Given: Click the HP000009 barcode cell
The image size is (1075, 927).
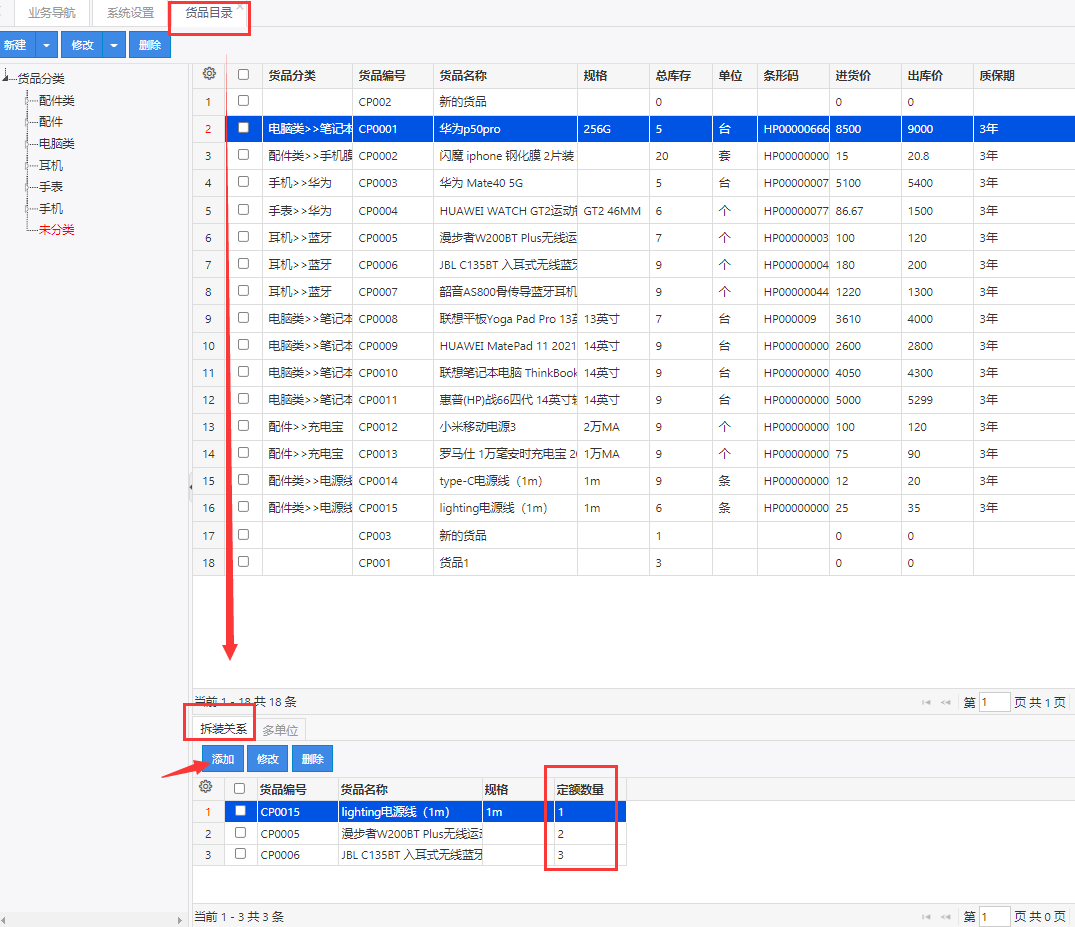Looking at the screenshot, I should tap(793, 319).
